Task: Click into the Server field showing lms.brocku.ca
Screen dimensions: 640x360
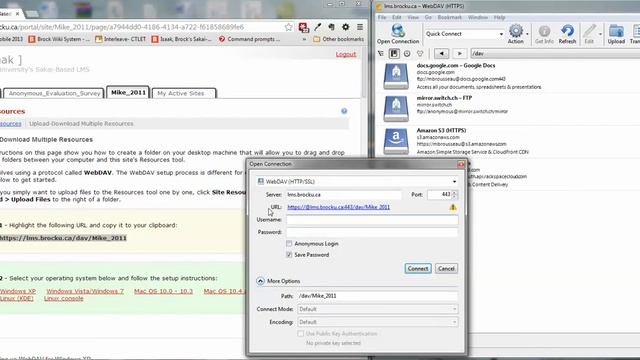Action: pos(343,195)
